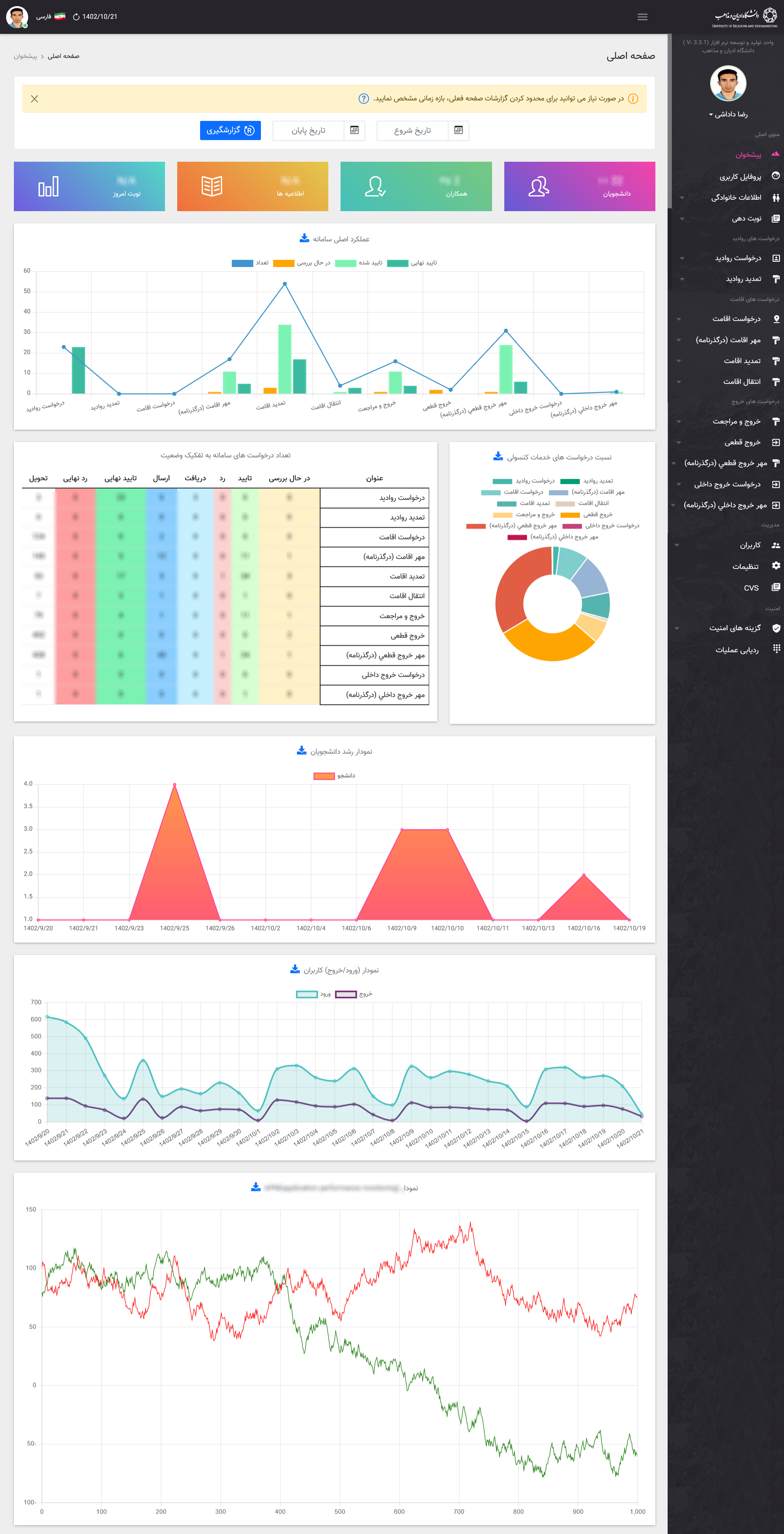The image size is (784, 1534).
Task: Open calendar icon for تاریخ پایان
Action: point(354,130)
